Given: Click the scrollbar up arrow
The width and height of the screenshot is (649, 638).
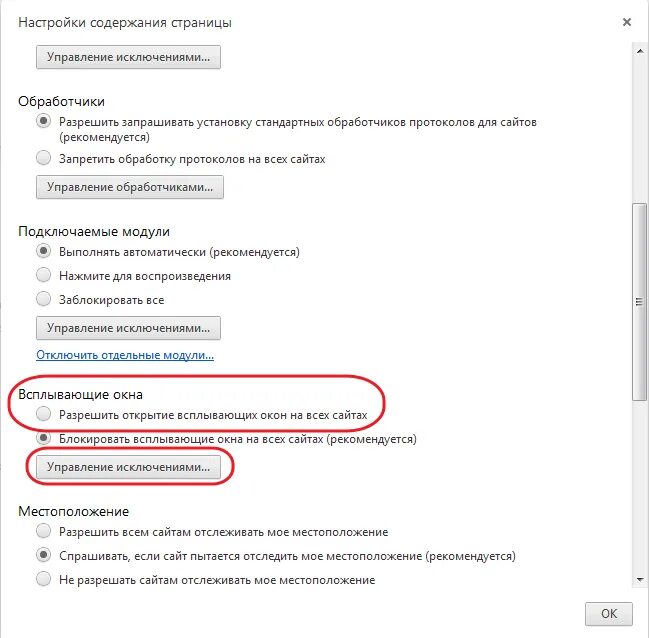Looking at the screenshot, I should [640, 51].
